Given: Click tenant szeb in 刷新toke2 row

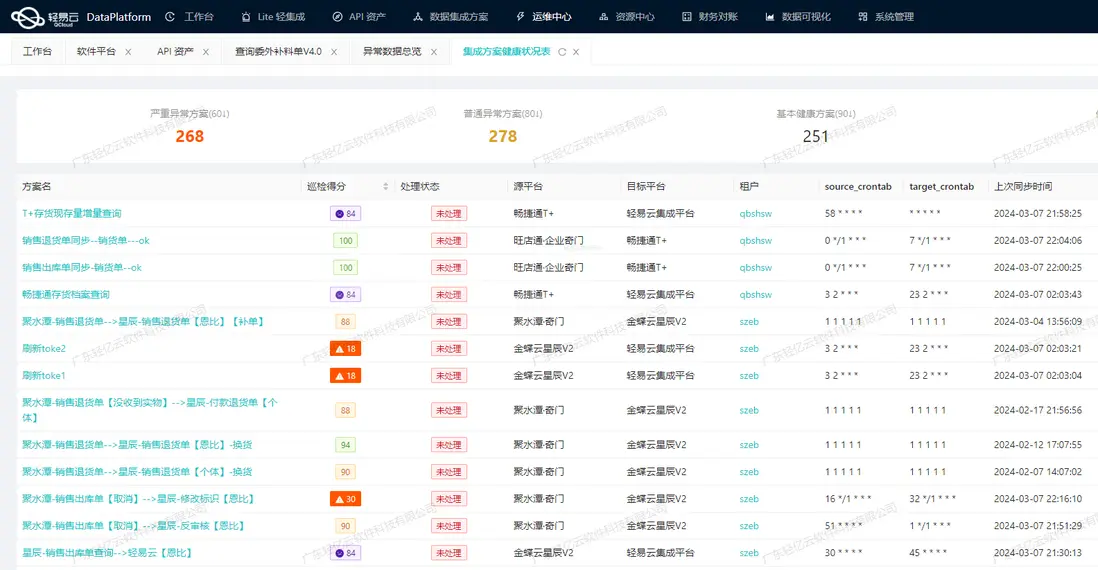Looking at the screenshot, I should pyautogui.click(x=749, y=349).
